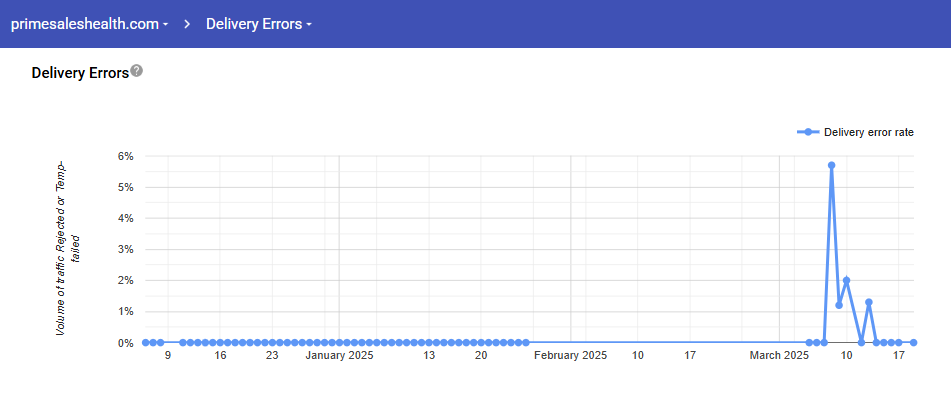Select the data point just above 1% after the peak

[x=839, y=305]
